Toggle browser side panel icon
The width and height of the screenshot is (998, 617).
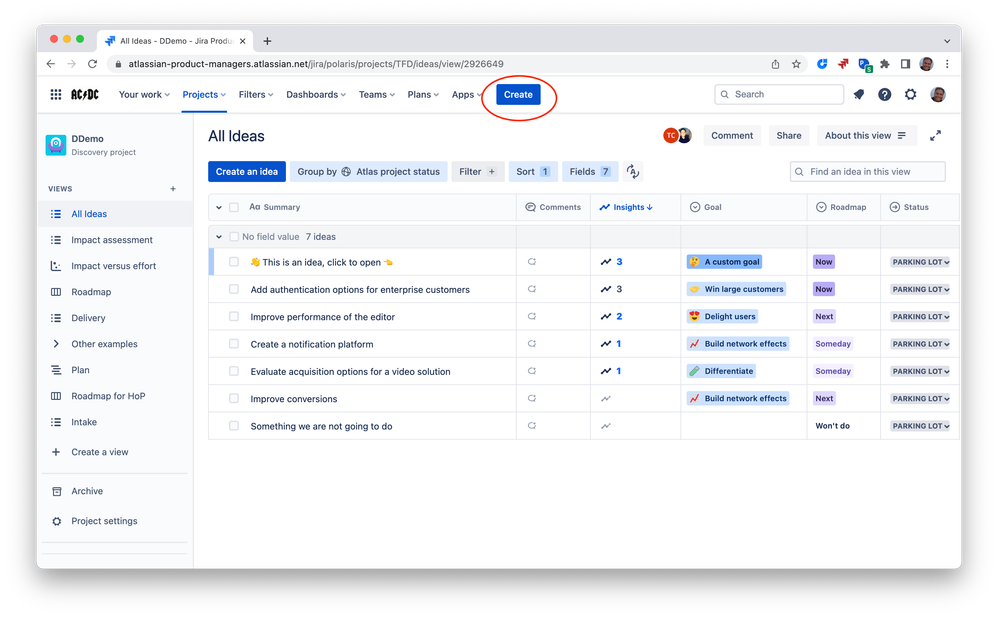[905, 64]
